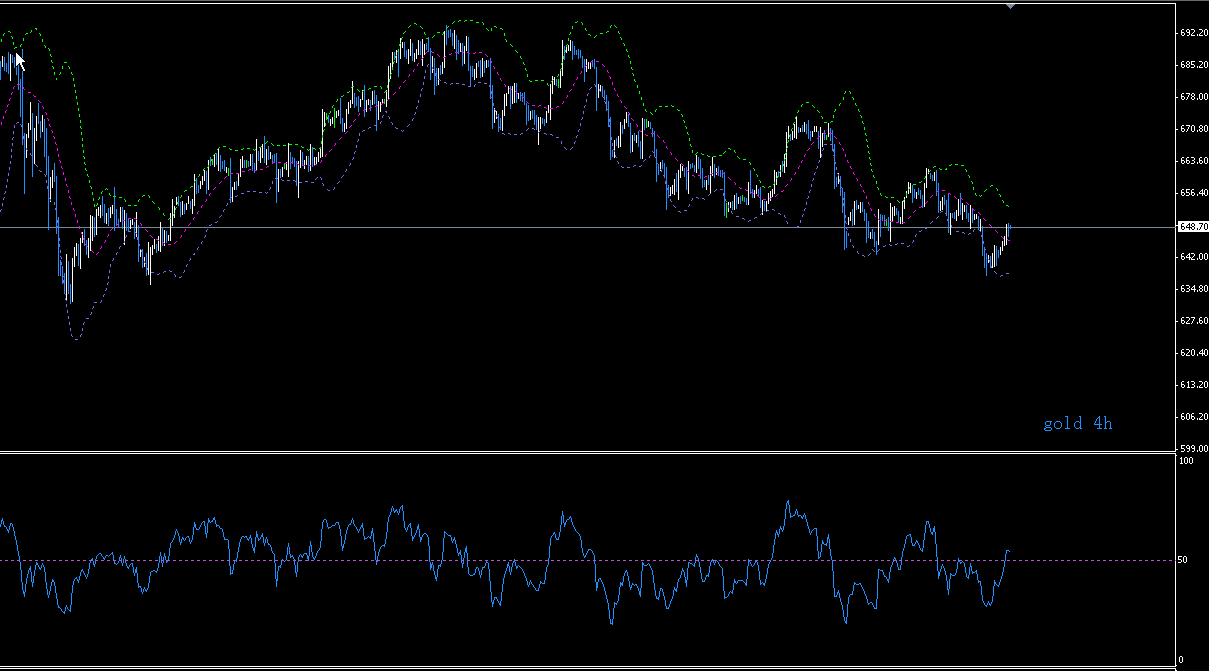Click the 670.80 price scale label

1194,129
